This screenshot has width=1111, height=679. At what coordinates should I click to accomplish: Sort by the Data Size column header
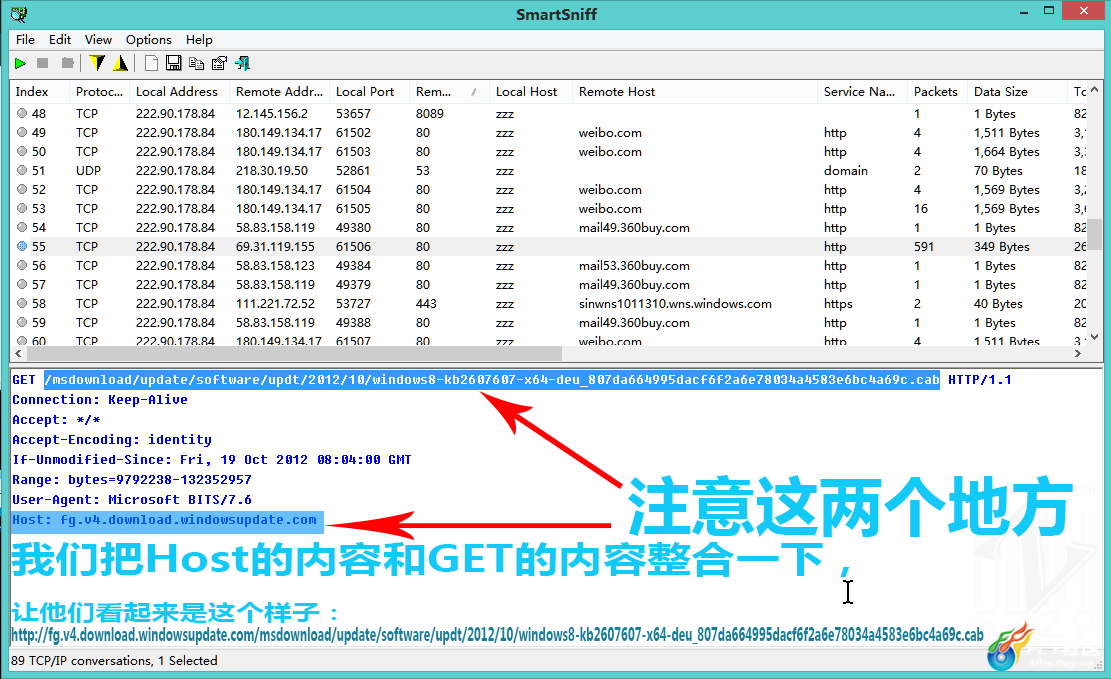1017,91
